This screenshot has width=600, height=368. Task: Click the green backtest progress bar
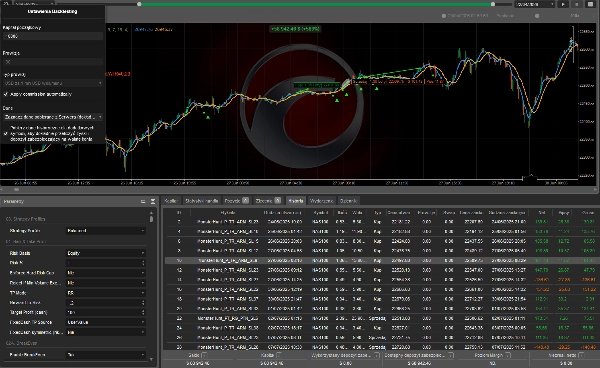316,4
